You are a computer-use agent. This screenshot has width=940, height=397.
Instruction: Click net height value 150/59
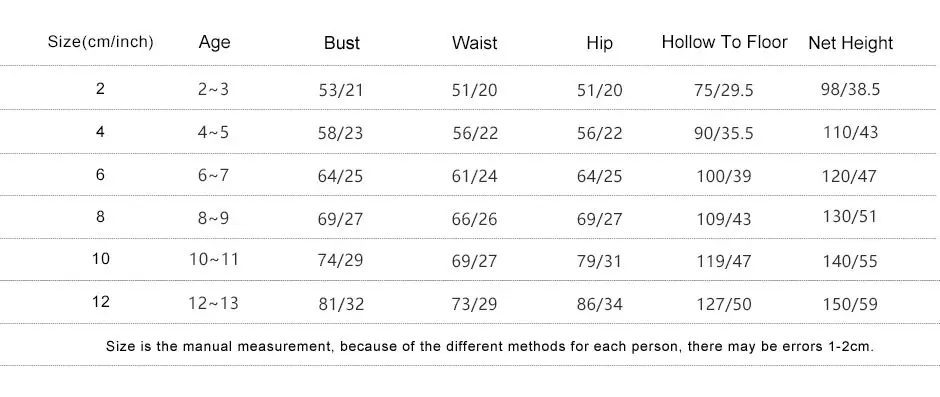(851, 305)
